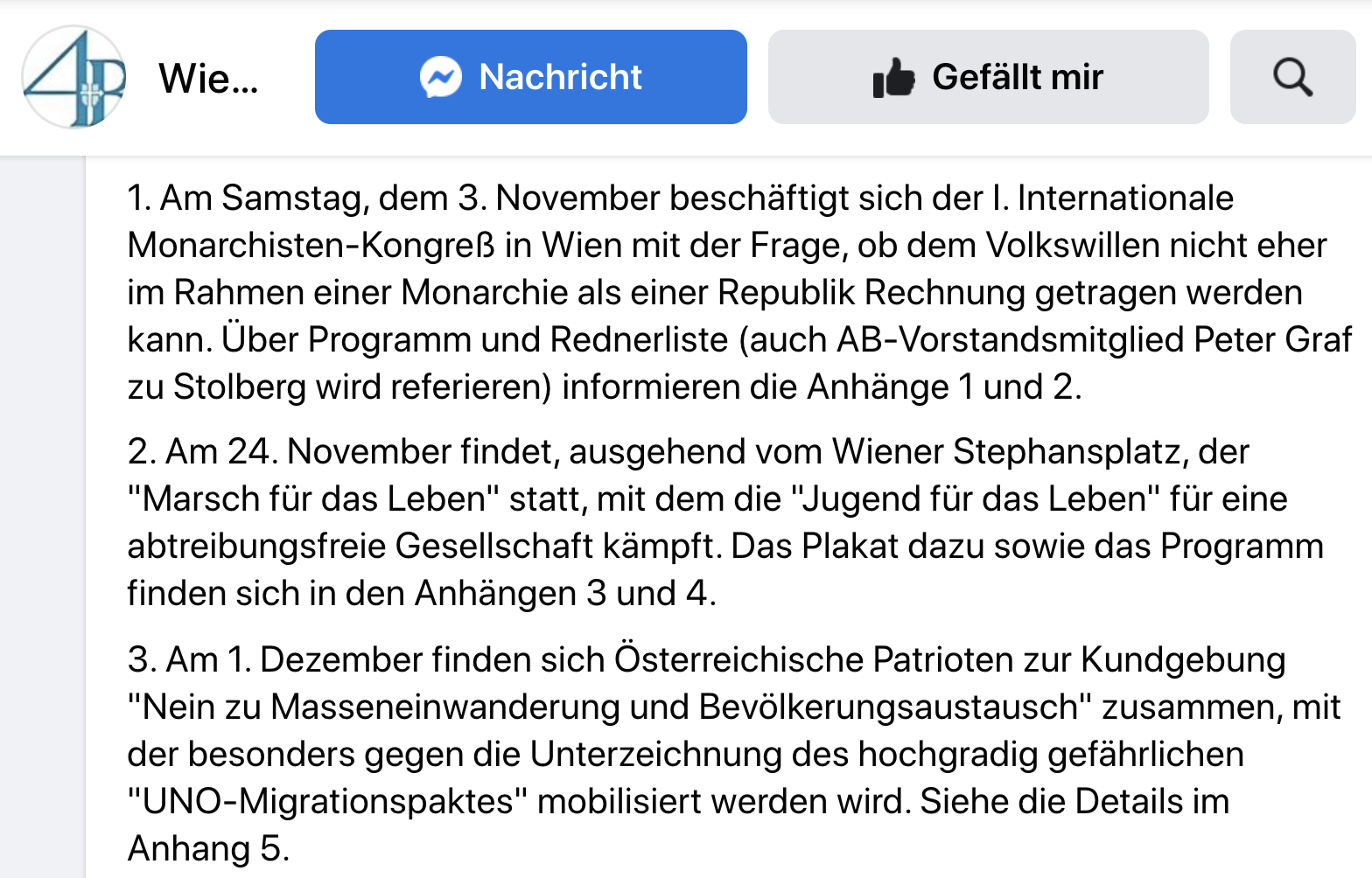Click the paragraph starting "2. Am 24. November"

click(725, 522)
